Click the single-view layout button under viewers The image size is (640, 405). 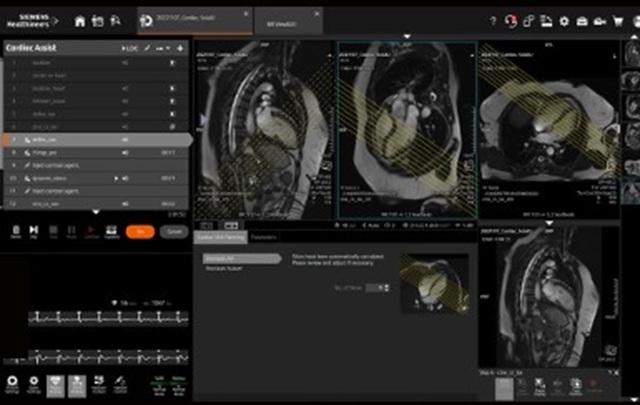(x=207, y=225)
